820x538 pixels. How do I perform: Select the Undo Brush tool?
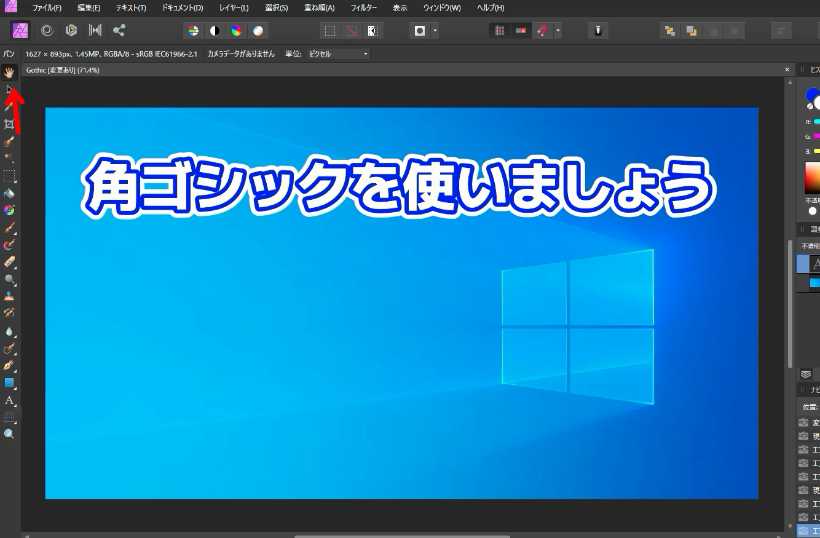9,313
